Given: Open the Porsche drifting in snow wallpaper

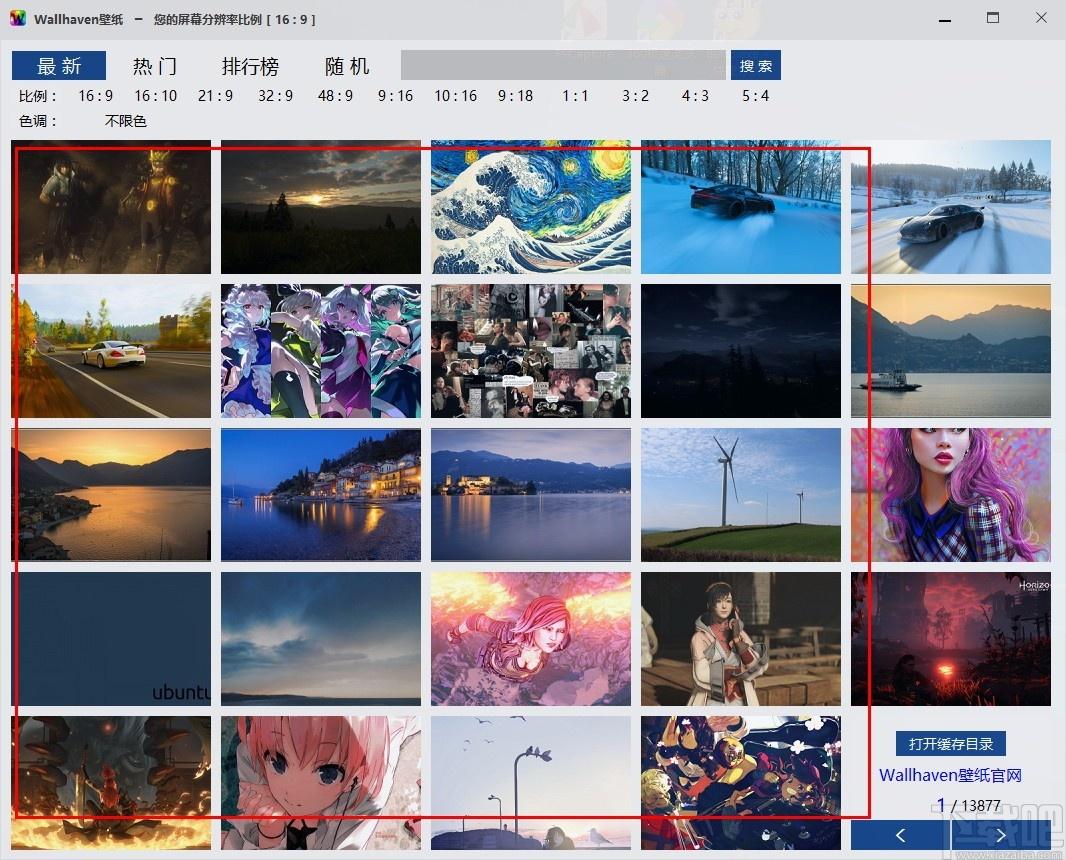Looking at the screenshot, I should [x=951, y=207].
